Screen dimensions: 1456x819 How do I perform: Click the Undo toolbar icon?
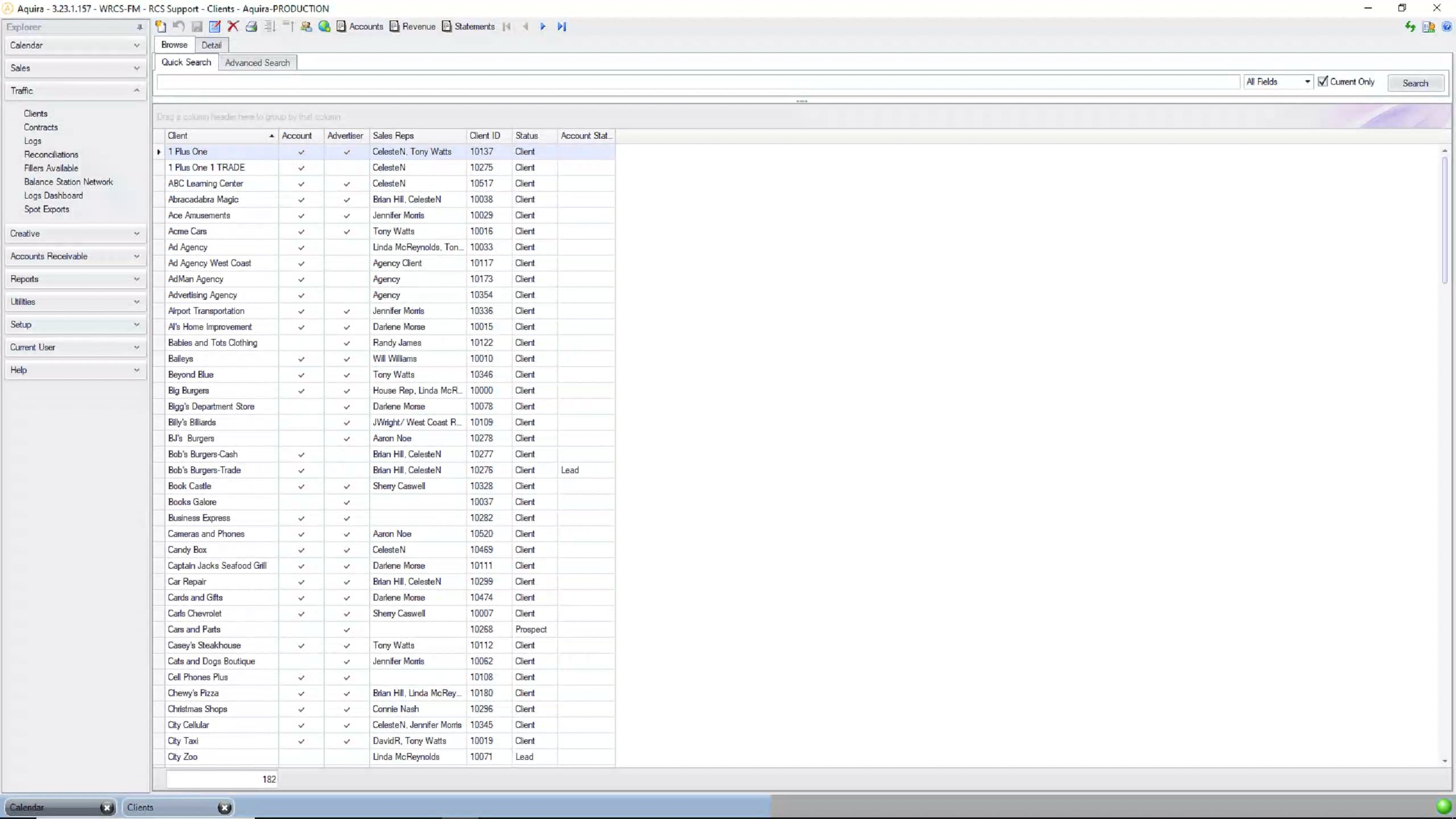179,26
